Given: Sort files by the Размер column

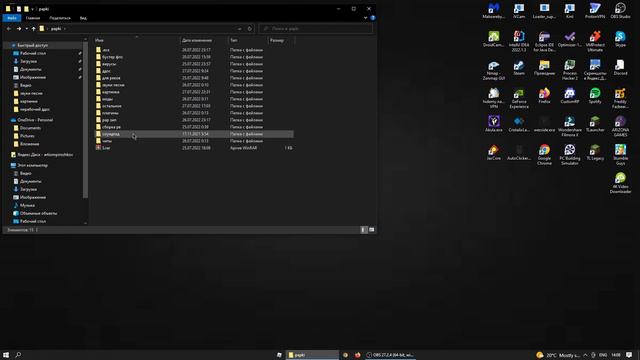Looking at the screenshot, I should pos(281,40).
